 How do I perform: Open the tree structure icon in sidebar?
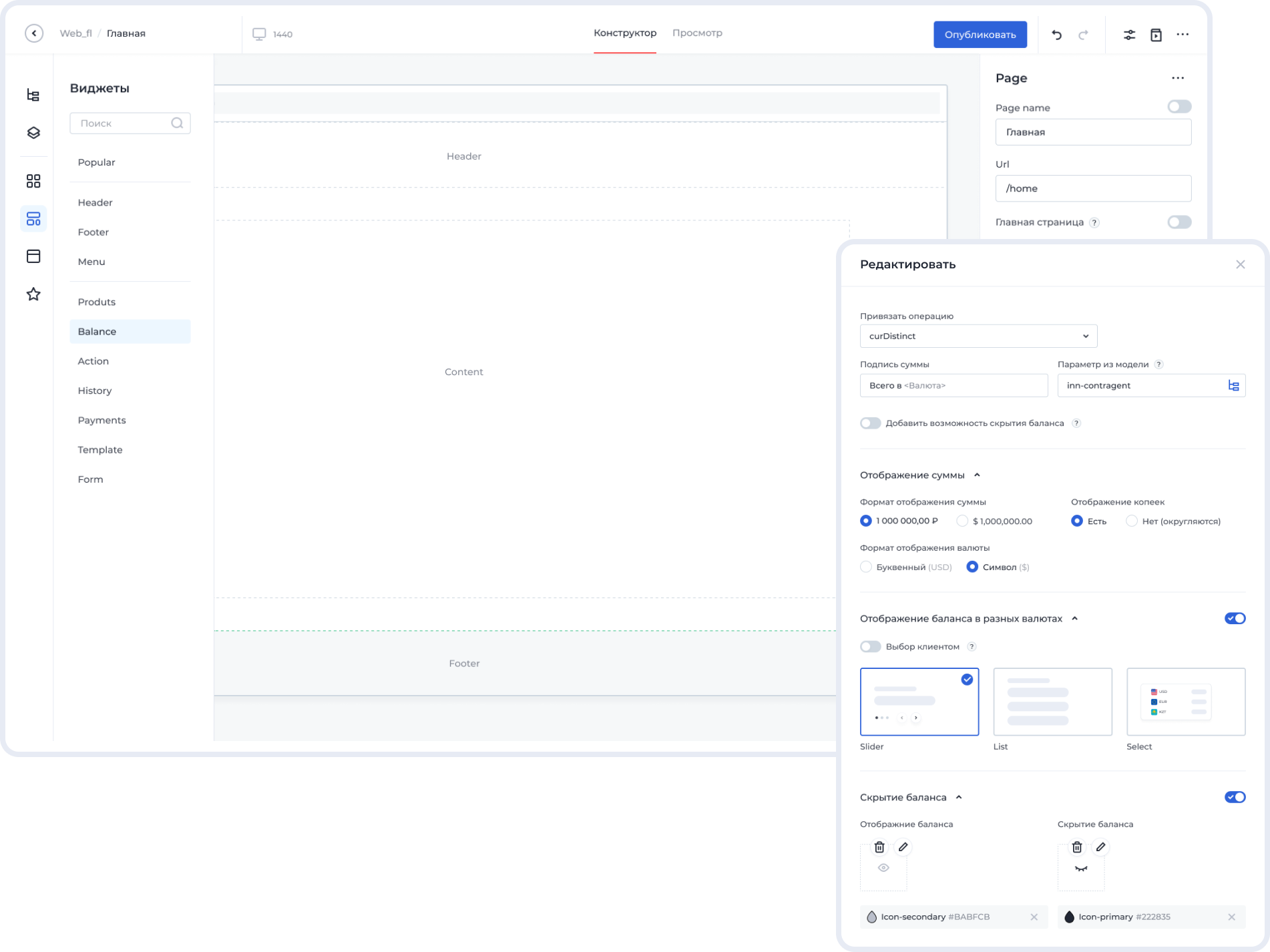click(x=33, y=95)
